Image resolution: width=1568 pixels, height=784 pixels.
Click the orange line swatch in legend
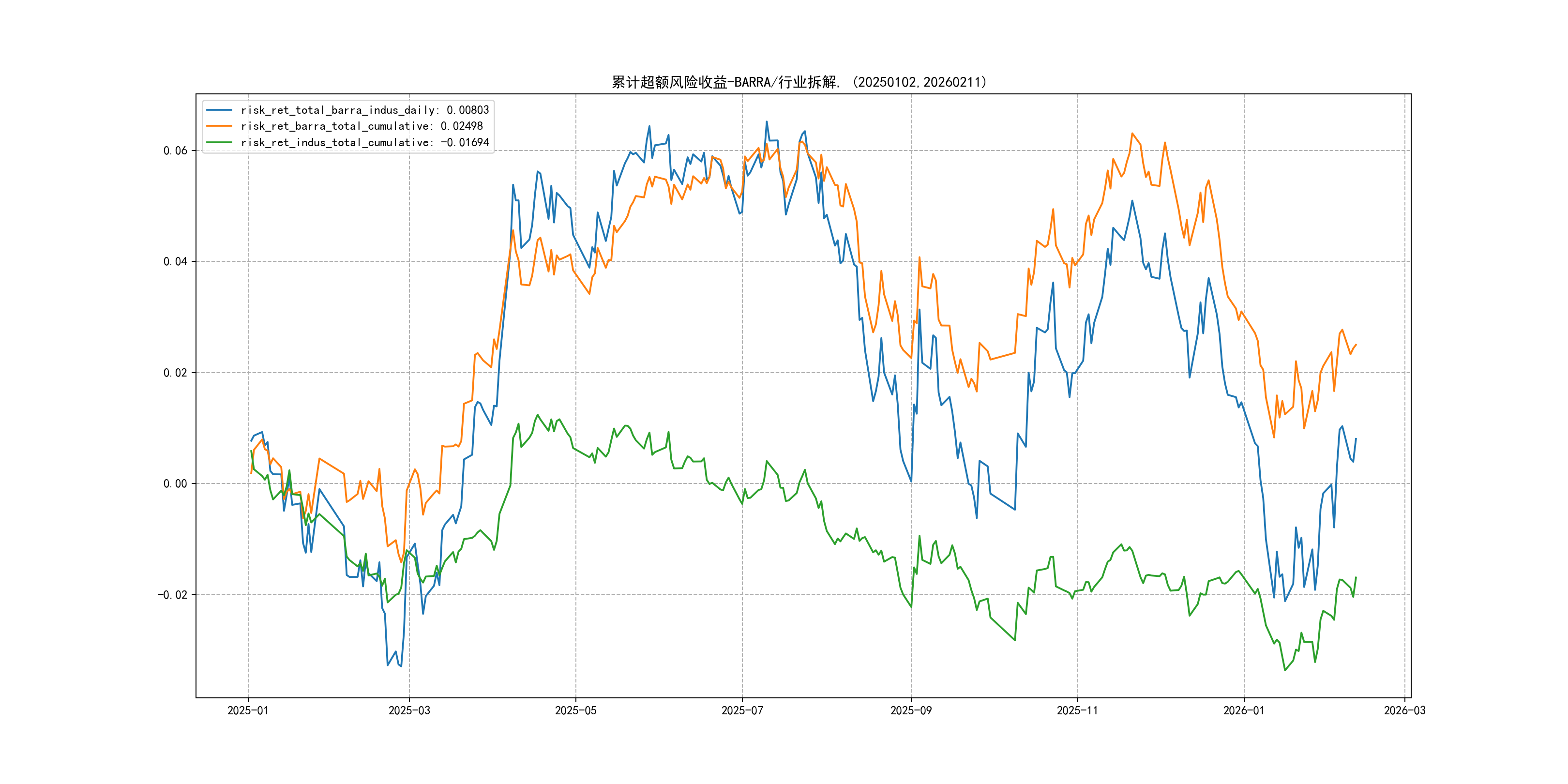coord(219,126)
